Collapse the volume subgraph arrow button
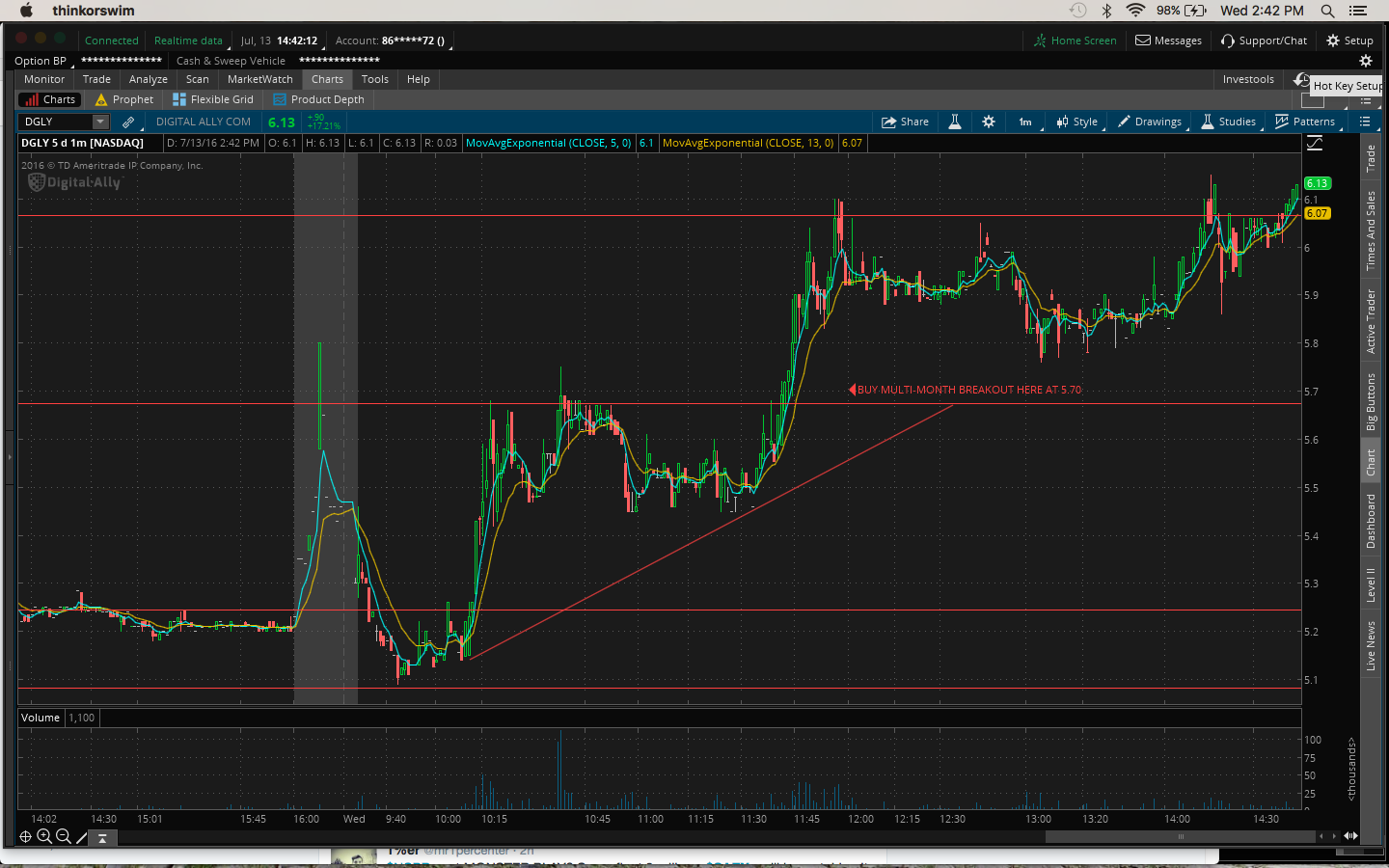This screenshot has height=868, width=1389. click(x=102, y=838)
